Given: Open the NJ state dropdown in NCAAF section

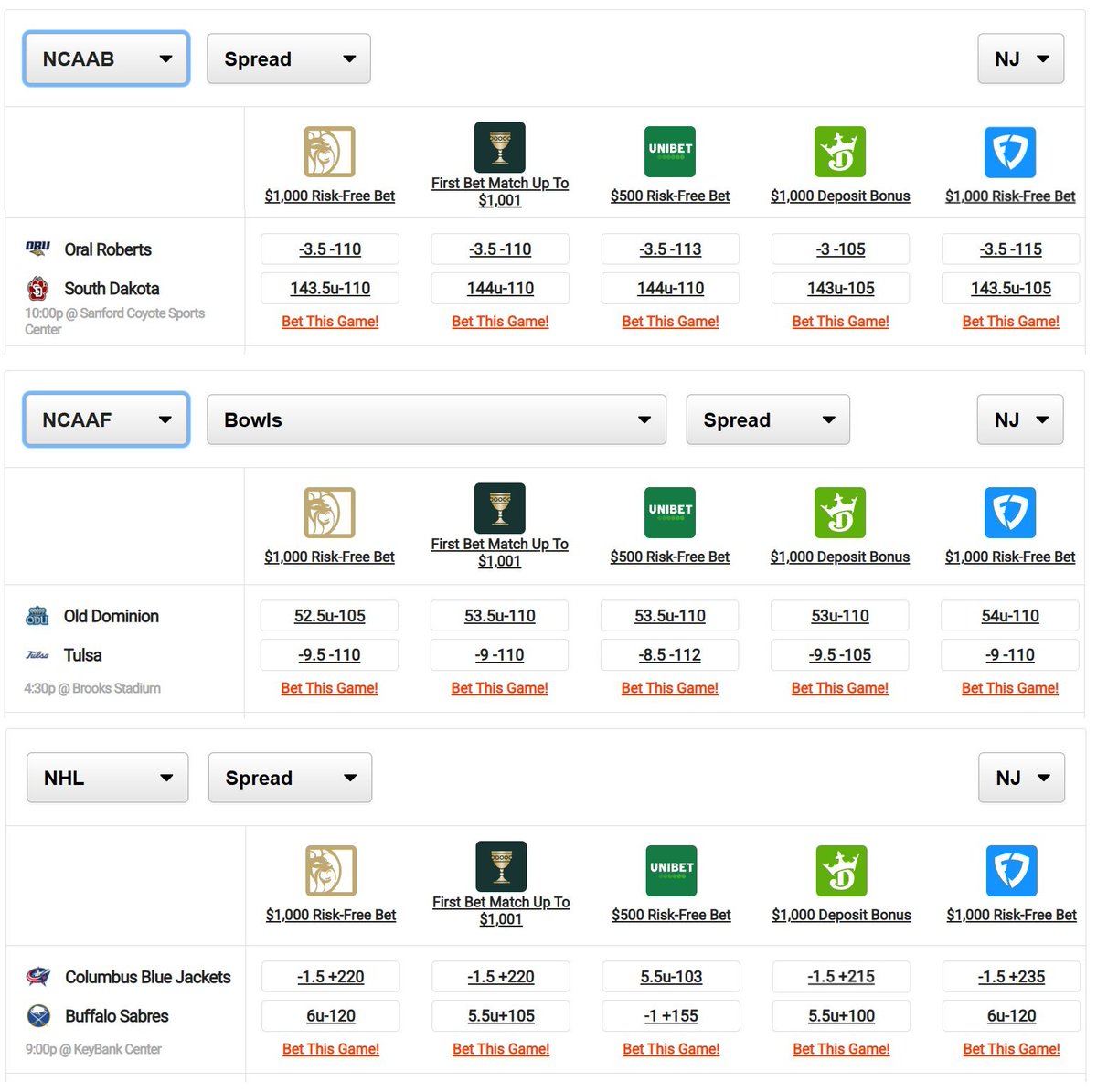Looking at the screenshot, I should [x=1020, y=419].
